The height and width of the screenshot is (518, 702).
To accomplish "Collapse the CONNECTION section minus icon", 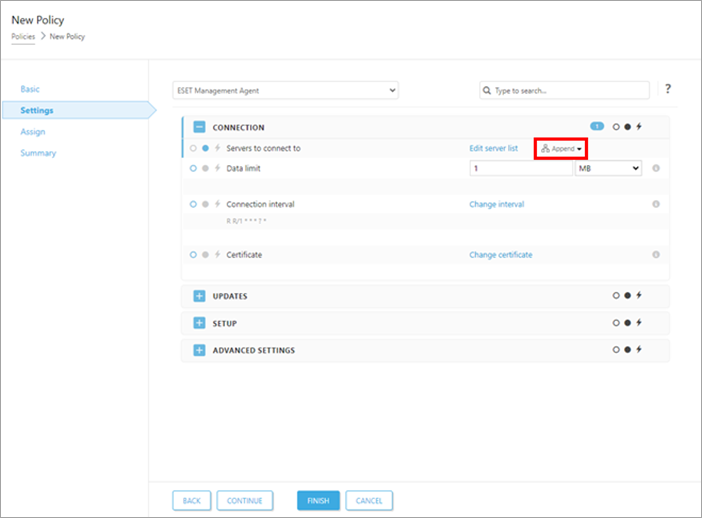I will point(199,127).
